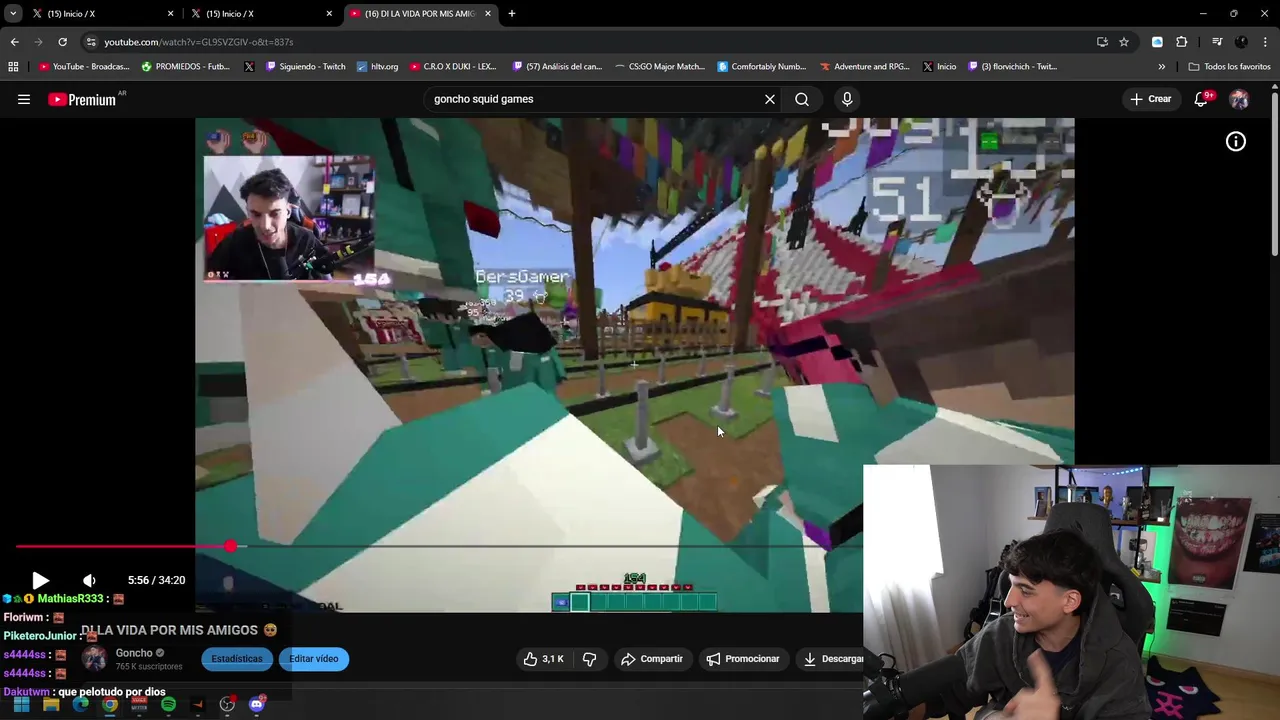
Task: Click the Editar vídeo button
Action: (314, 659)
